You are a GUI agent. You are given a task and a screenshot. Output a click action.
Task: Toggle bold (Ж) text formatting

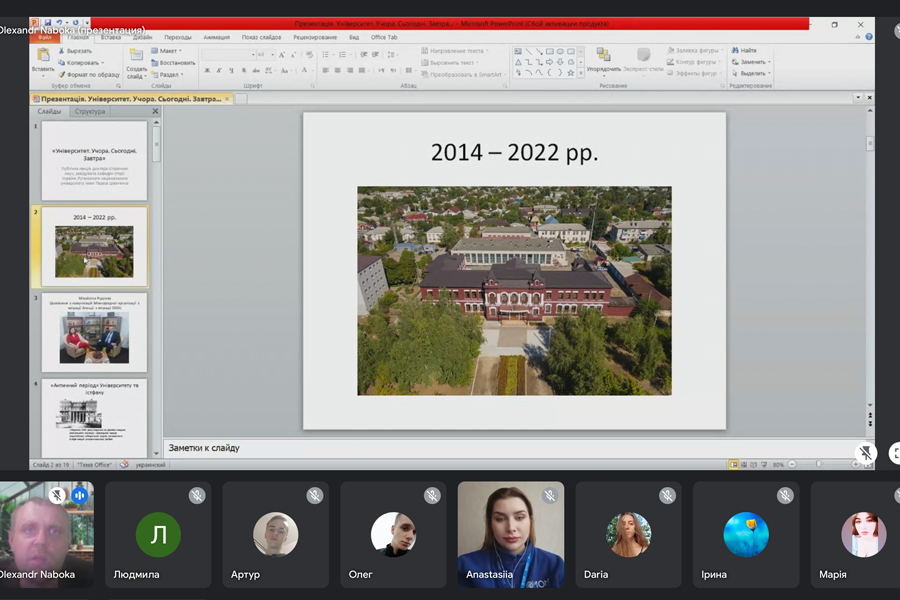coord(207,71)
